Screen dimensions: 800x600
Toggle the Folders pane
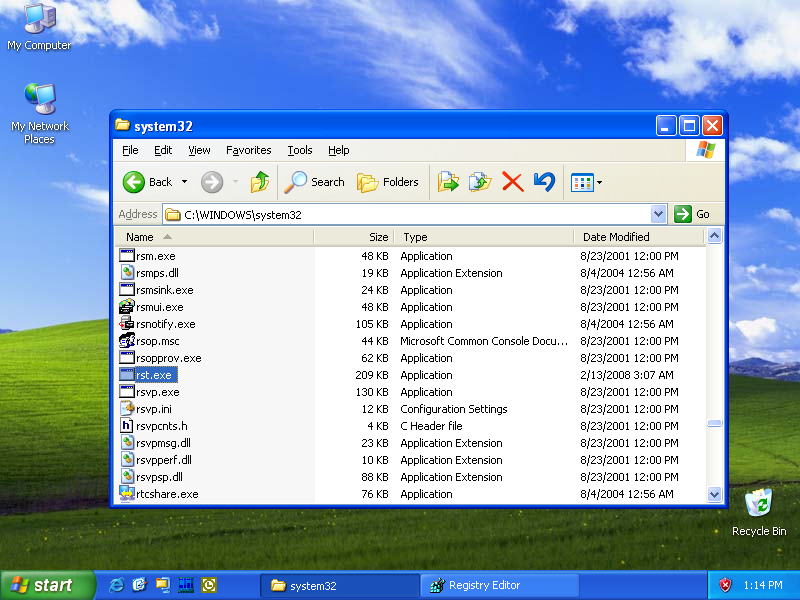(x=388, y=182)
